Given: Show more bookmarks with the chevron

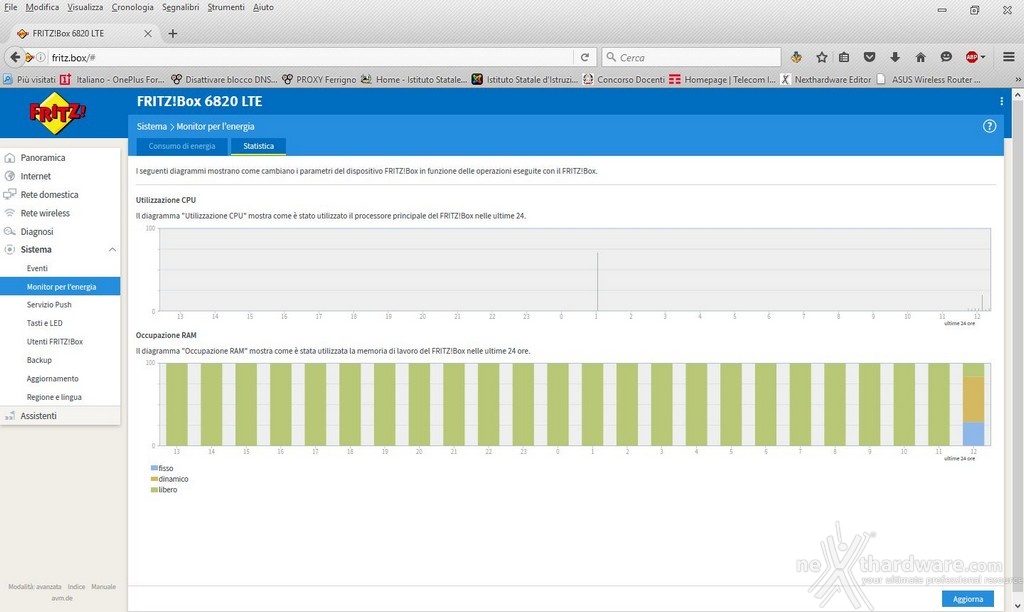Looking at the screenshot, I should coord(1017,80).
